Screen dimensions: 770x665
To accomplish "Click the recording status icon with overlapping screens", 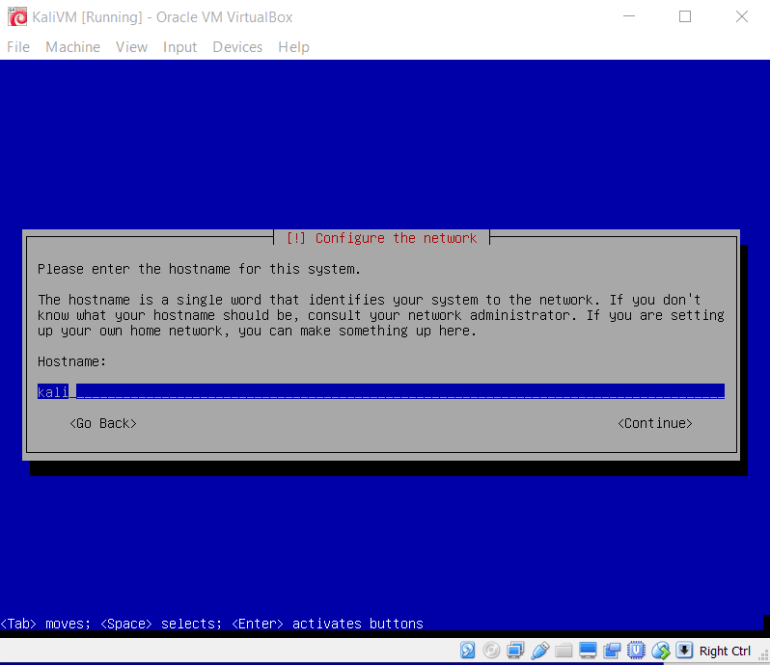I will click(x=612, y=650).
